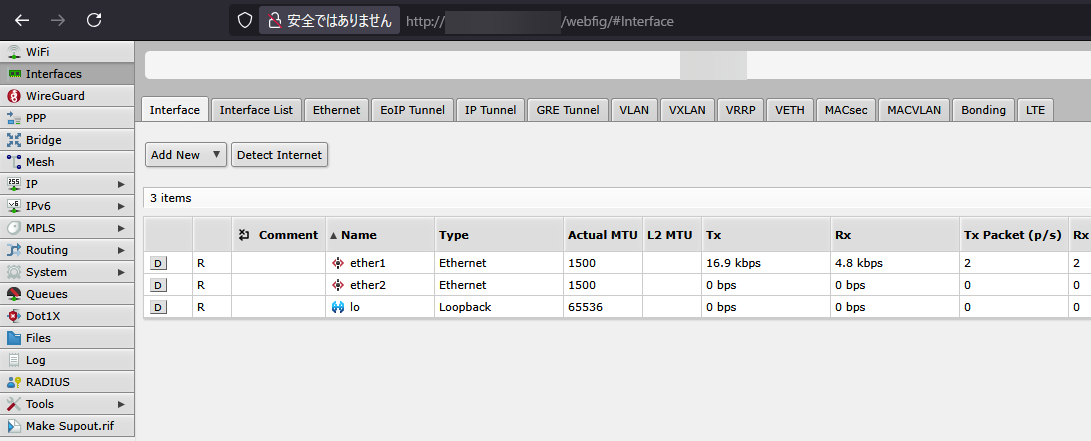
Task: Click the lo loopback interface icon
Action: [337, 307]
